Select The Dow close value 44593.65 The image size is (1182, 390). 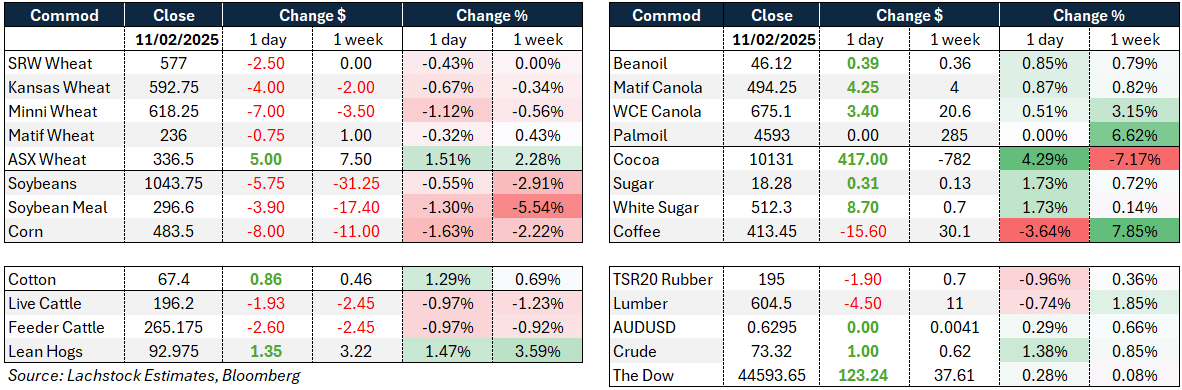(773, 375)
